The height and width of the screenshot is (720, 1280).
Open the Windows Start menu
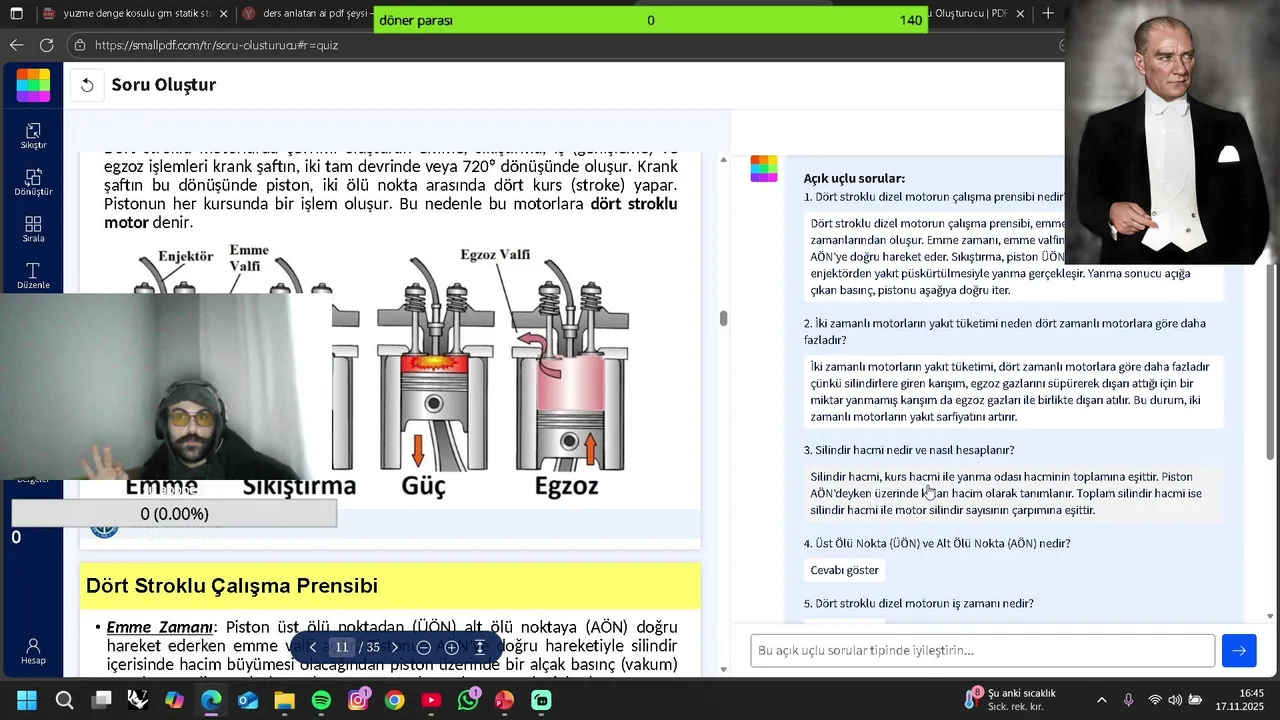[x=27, y=700]
